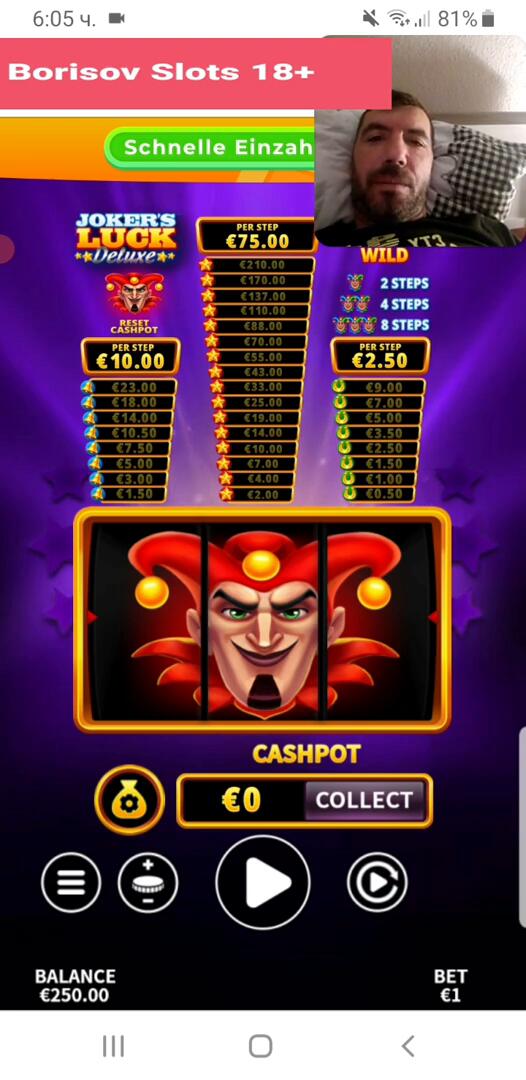Tap the €210.00 star ladder row
Viewport: 526px width, 1080px height.
click(x=257, y=264)
